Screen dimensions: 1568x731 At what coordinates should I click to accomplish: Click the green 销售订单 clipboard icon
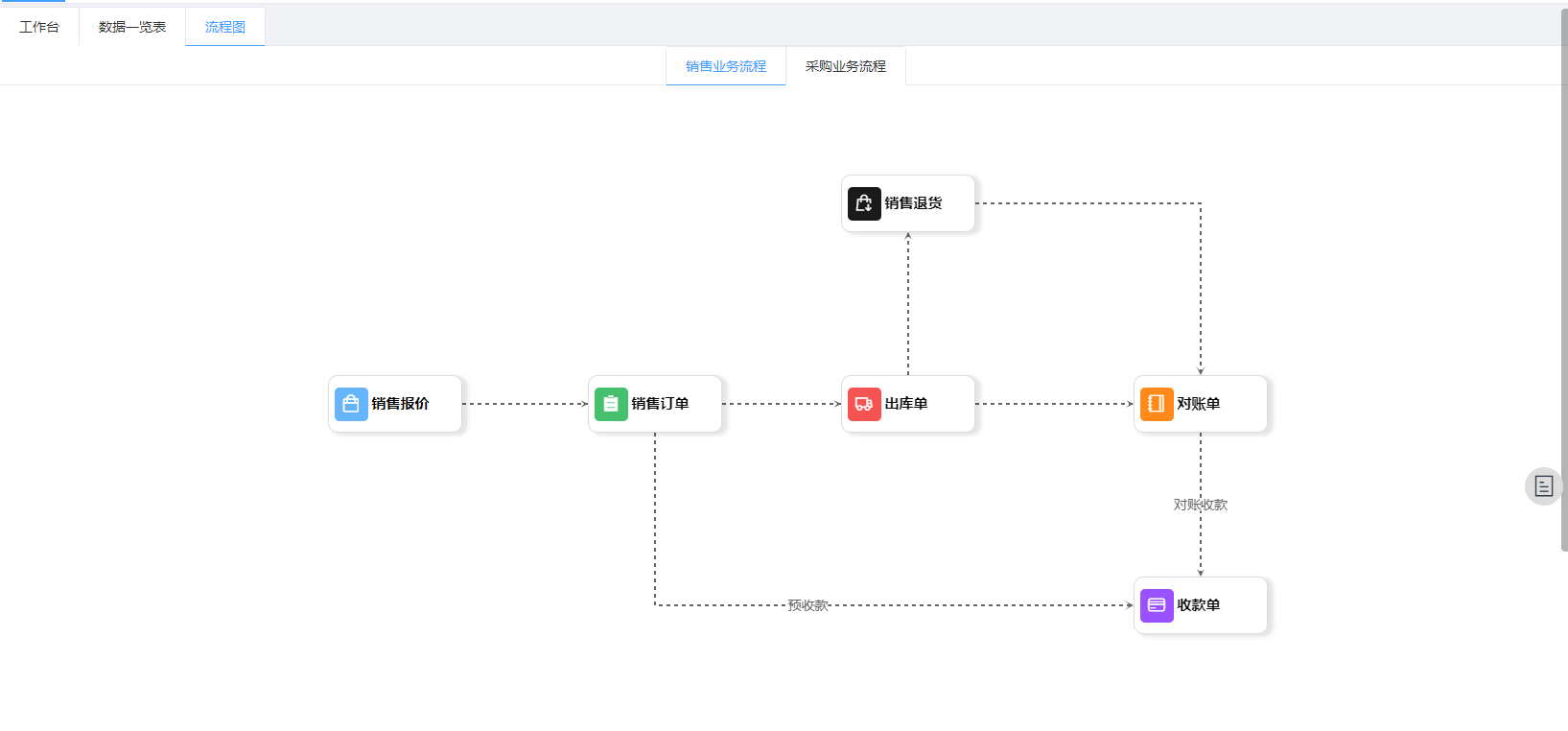pyautogui.click(x=611, y=404)
